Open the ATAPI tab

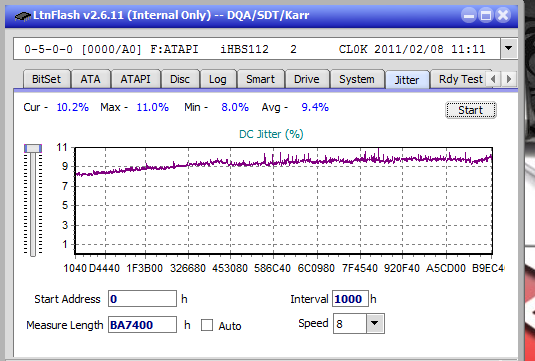tap(135, 79)
